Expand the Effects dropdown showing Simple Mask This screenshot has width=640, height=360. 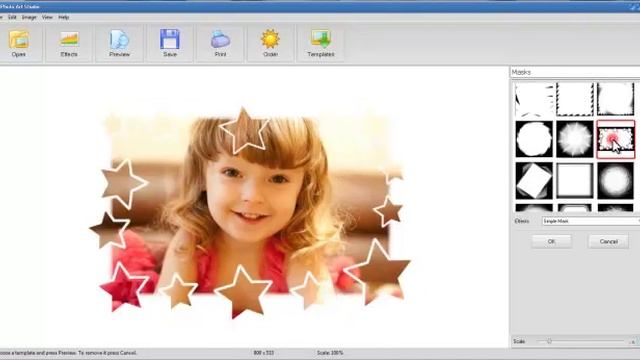point(591,221)
